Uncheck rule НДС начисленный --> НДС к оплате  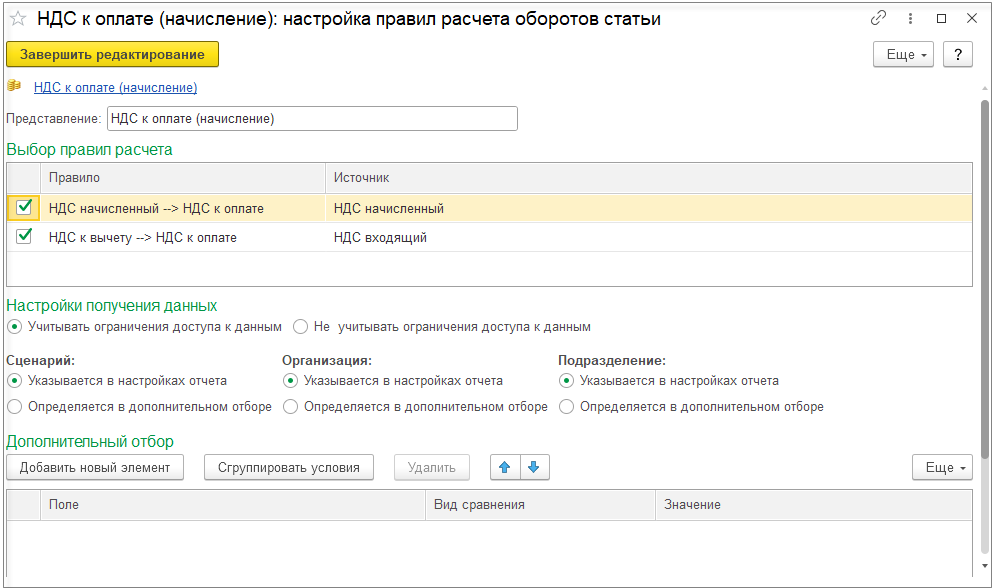25,208
